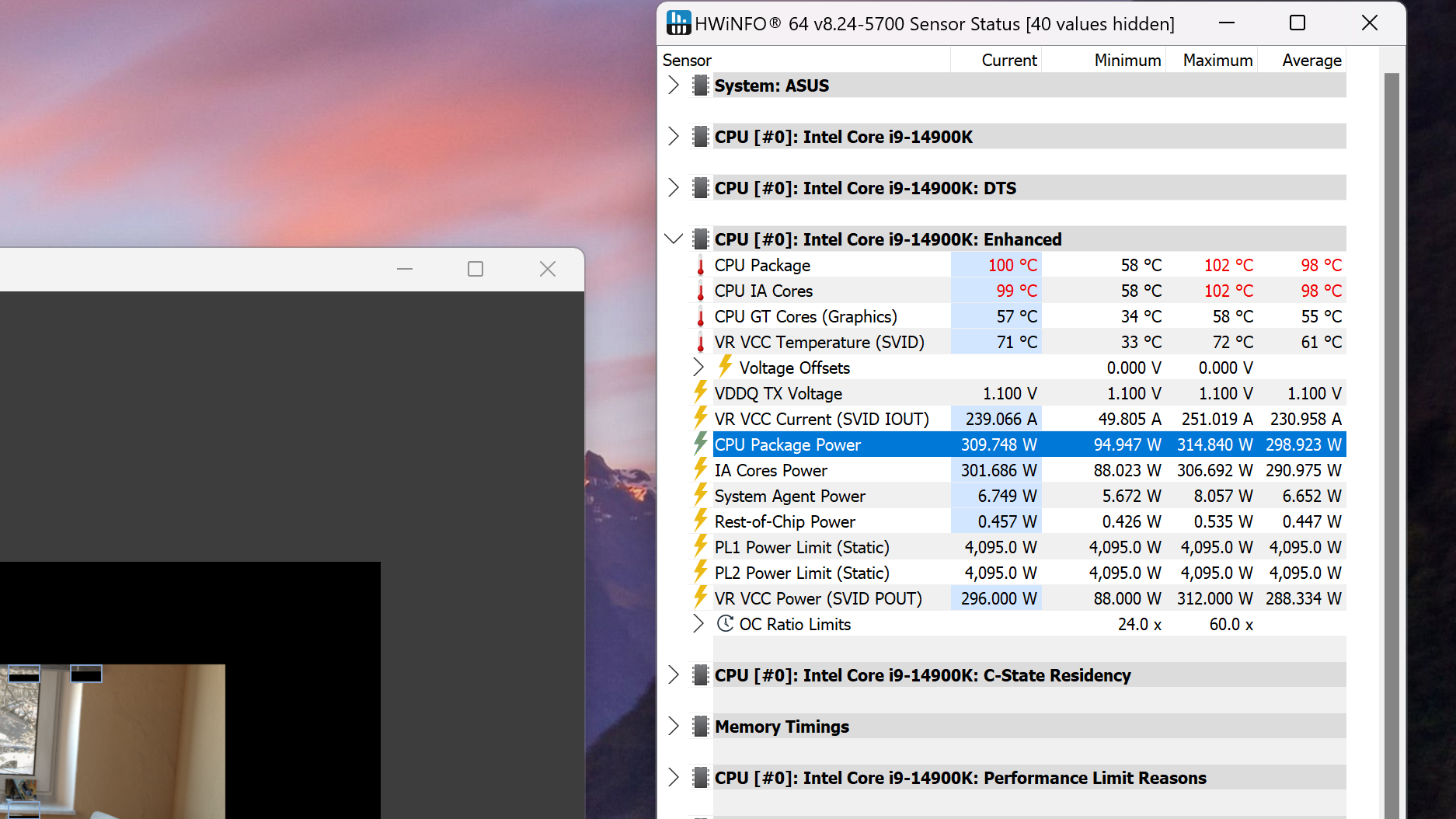Expand the Memory Timings group
Viewport: 1456px width, 819px height.
tap(674, 727)
